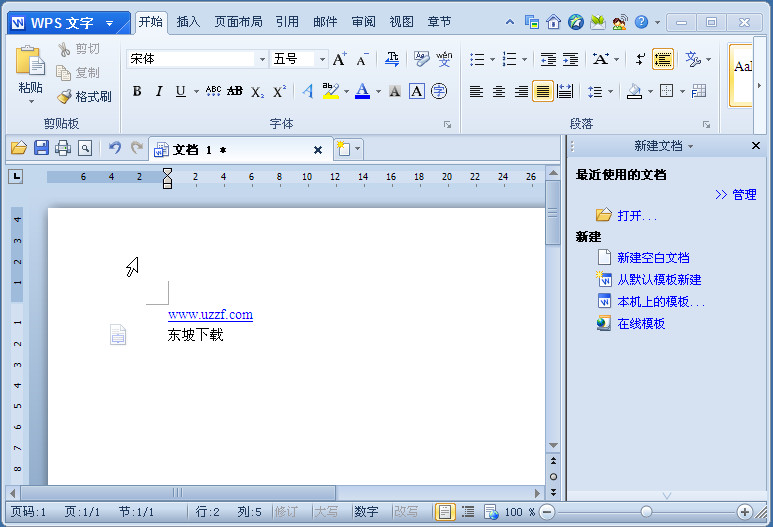
Task: Click the paragraph shading paint bucket icon
Action: tap(634, 91)
